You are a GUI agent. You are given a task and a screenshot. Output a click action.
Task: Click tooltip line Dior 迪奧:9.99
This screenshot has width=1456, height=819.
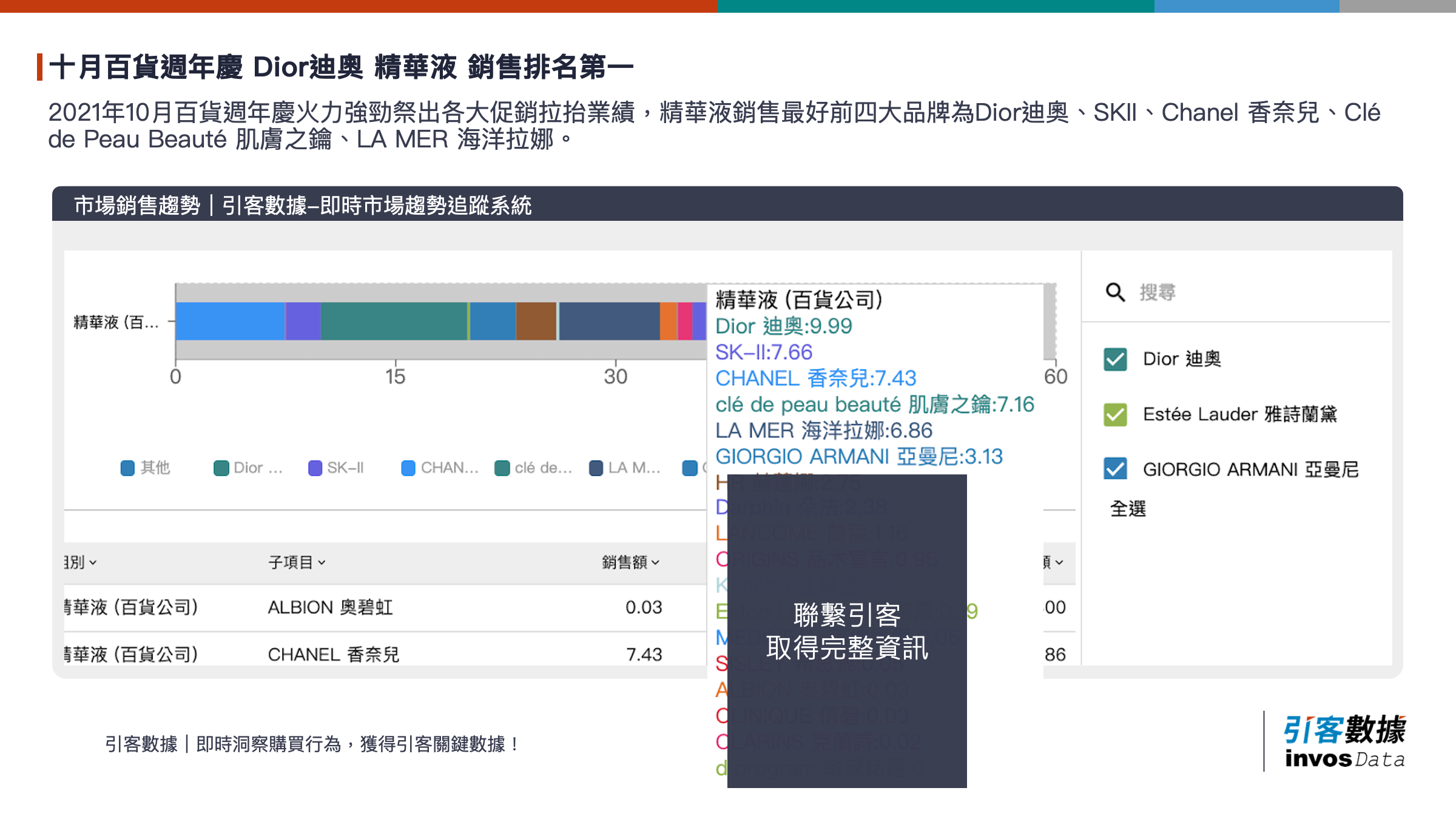pos(784,326)
